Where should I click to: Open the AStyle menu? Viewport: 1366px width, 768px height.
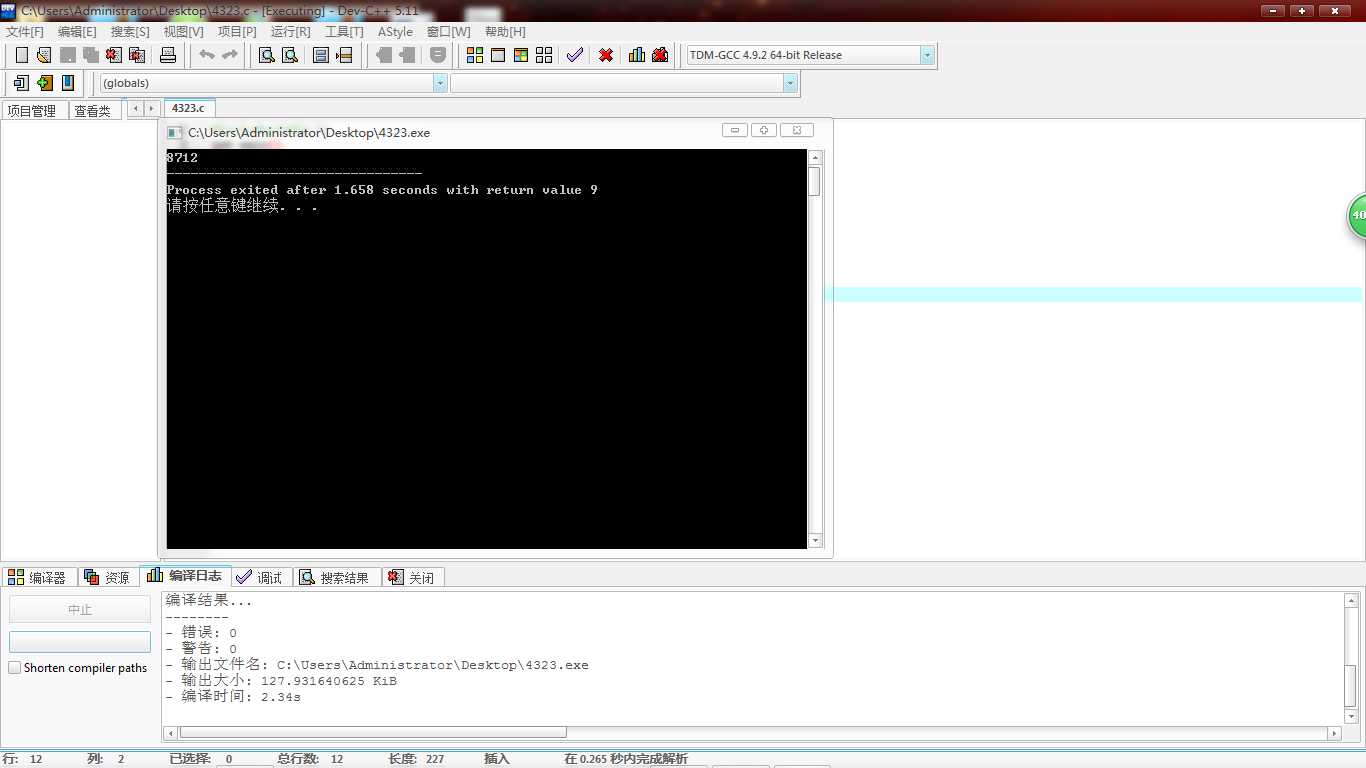395,32
